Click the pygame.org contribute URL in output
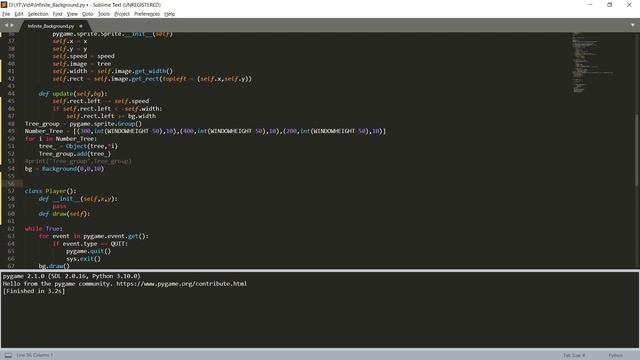The image size is (640, 360). click(x=182, y=283)
